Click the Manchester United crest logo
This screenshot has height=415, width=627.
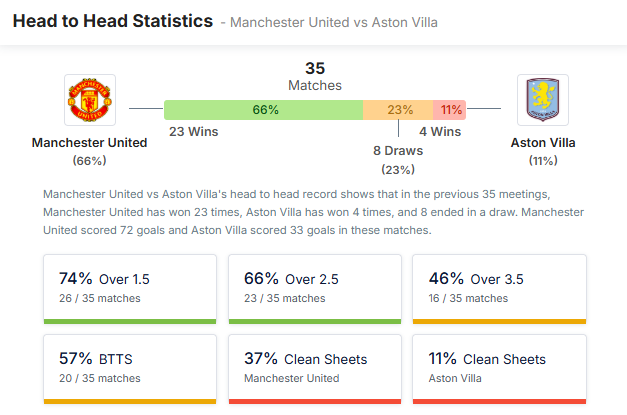[89, 100]
